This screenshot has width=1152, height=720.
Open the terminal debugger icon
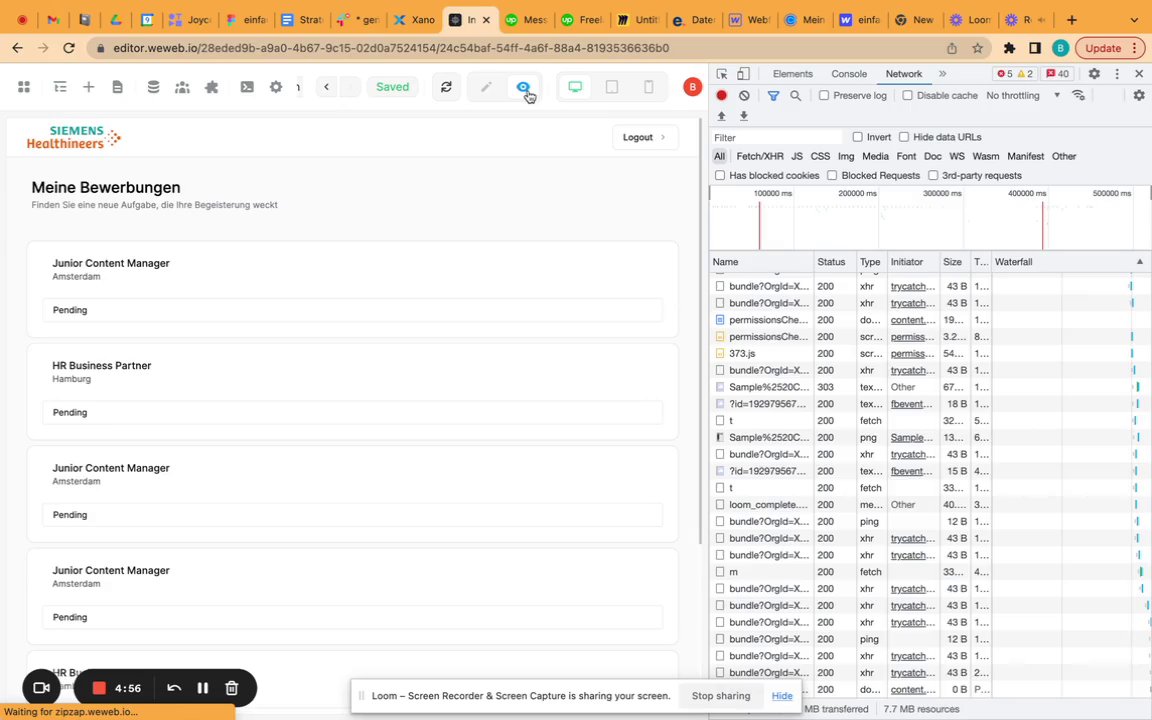point(247,87)
